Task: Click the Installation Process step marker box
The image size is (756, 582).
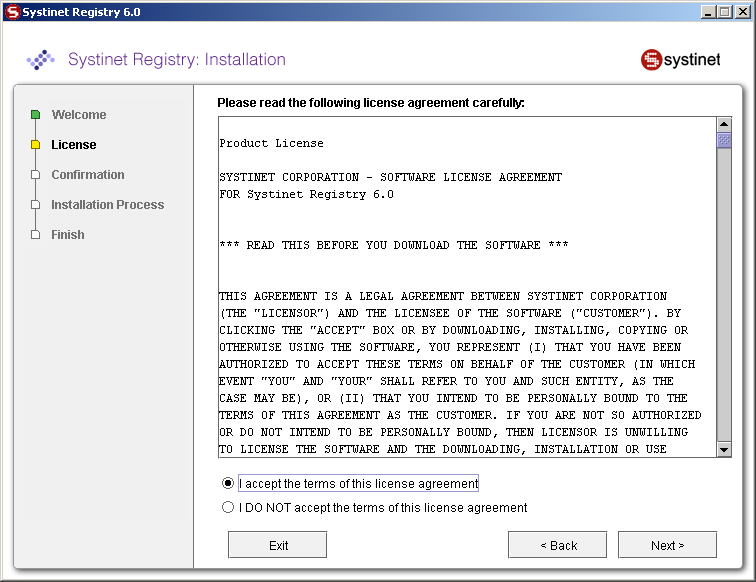Action: coord(35,204)
